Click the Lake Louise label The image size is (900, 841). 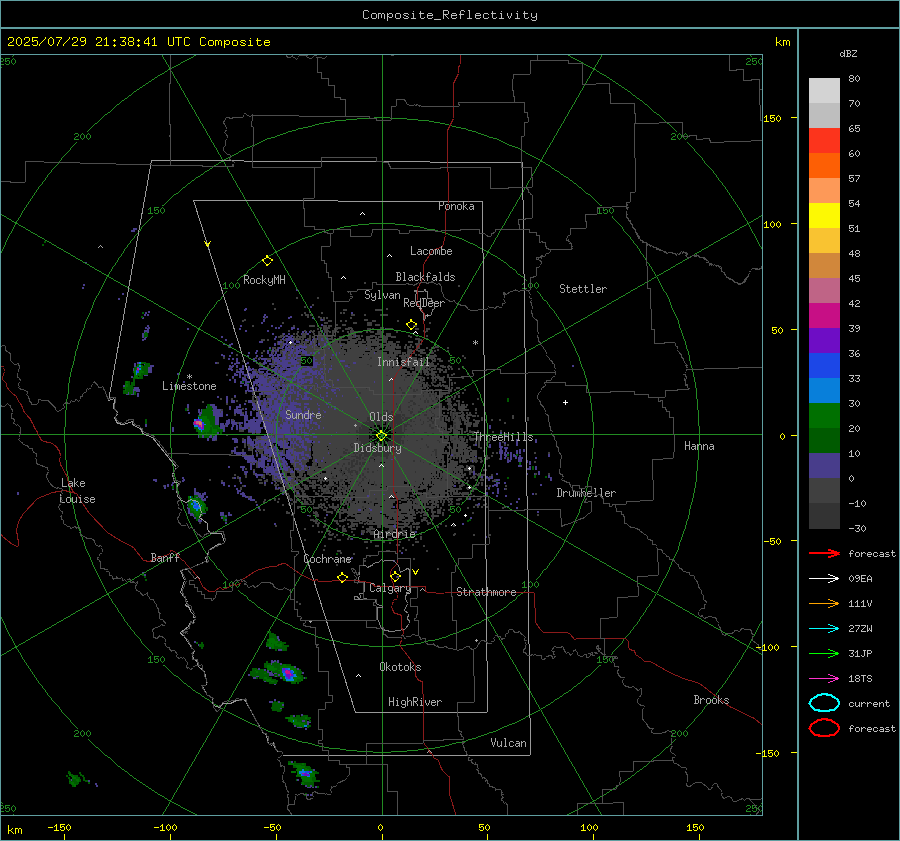[77, 491]
